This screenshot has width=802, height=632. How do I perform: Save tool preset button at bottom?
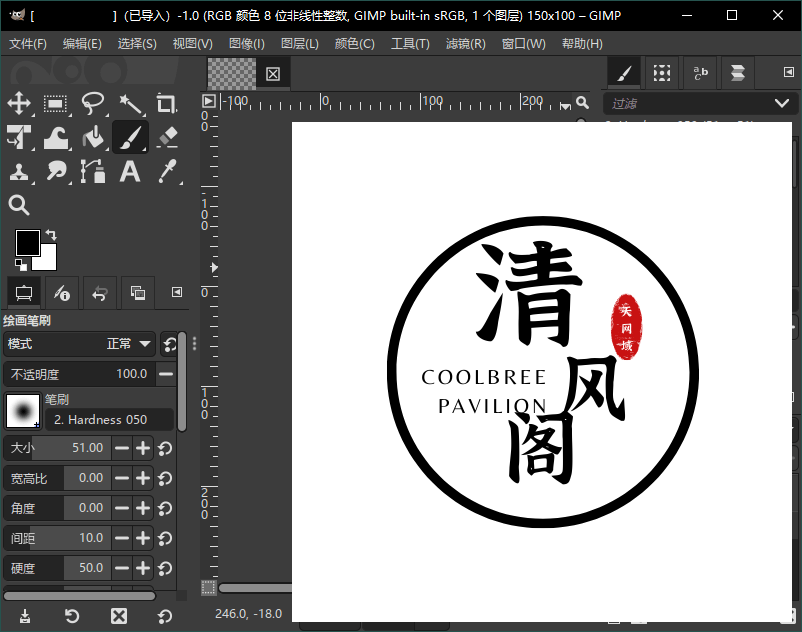[25, 616]
